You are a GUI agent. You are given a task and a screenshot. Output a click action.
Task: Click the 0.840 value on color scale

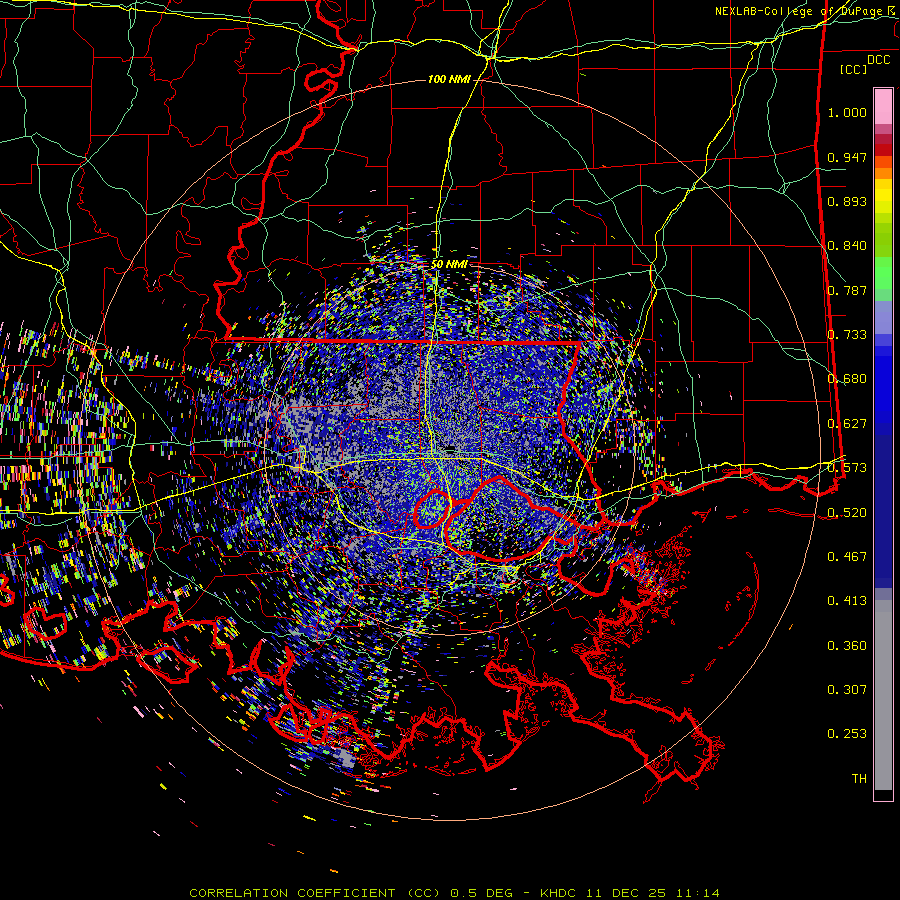847,246
